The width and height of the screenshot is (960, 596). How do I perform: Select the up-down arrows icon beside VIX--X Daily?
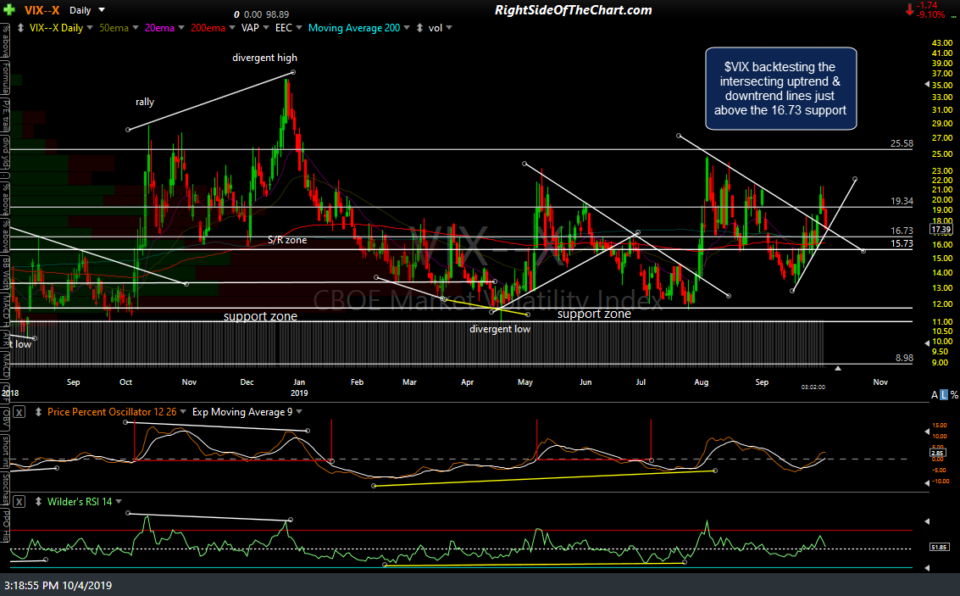(x=19, y=27)
